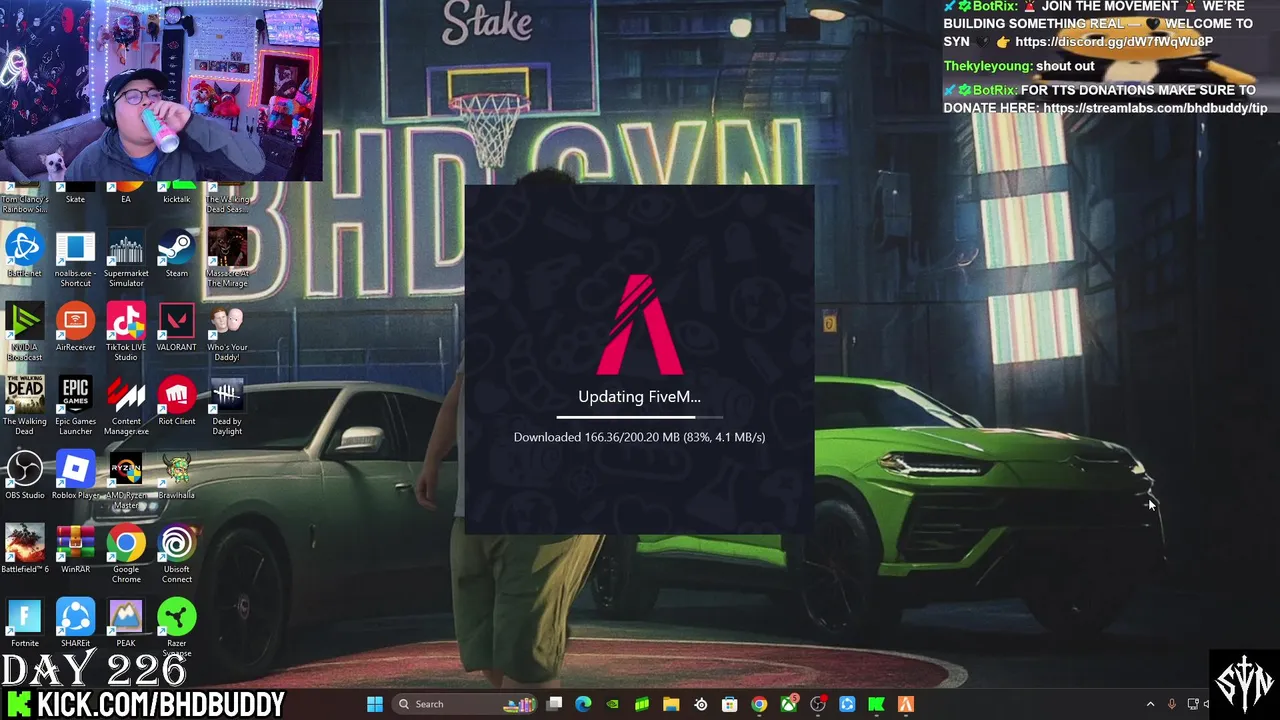This screenshot has width=1280, height=720.
Task: Select the Who's Your Daddy! icon
Action: click(x=227, y=333)
